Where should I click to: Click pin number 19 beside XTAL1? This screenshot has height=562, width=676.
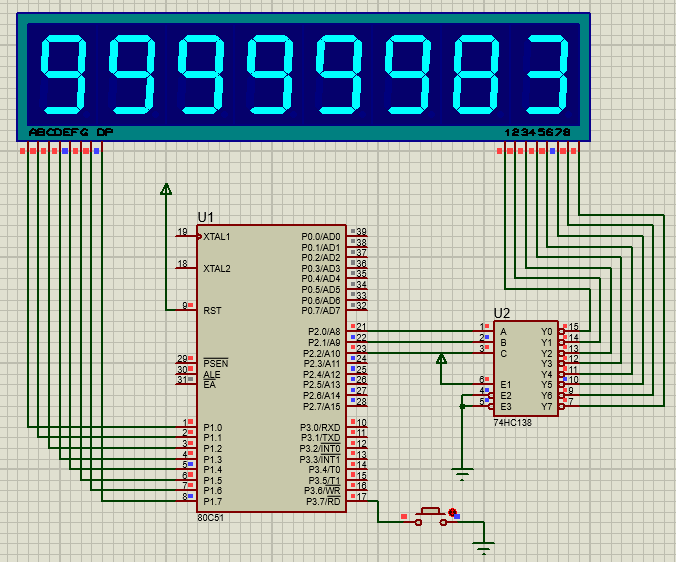tap(182, 231)
